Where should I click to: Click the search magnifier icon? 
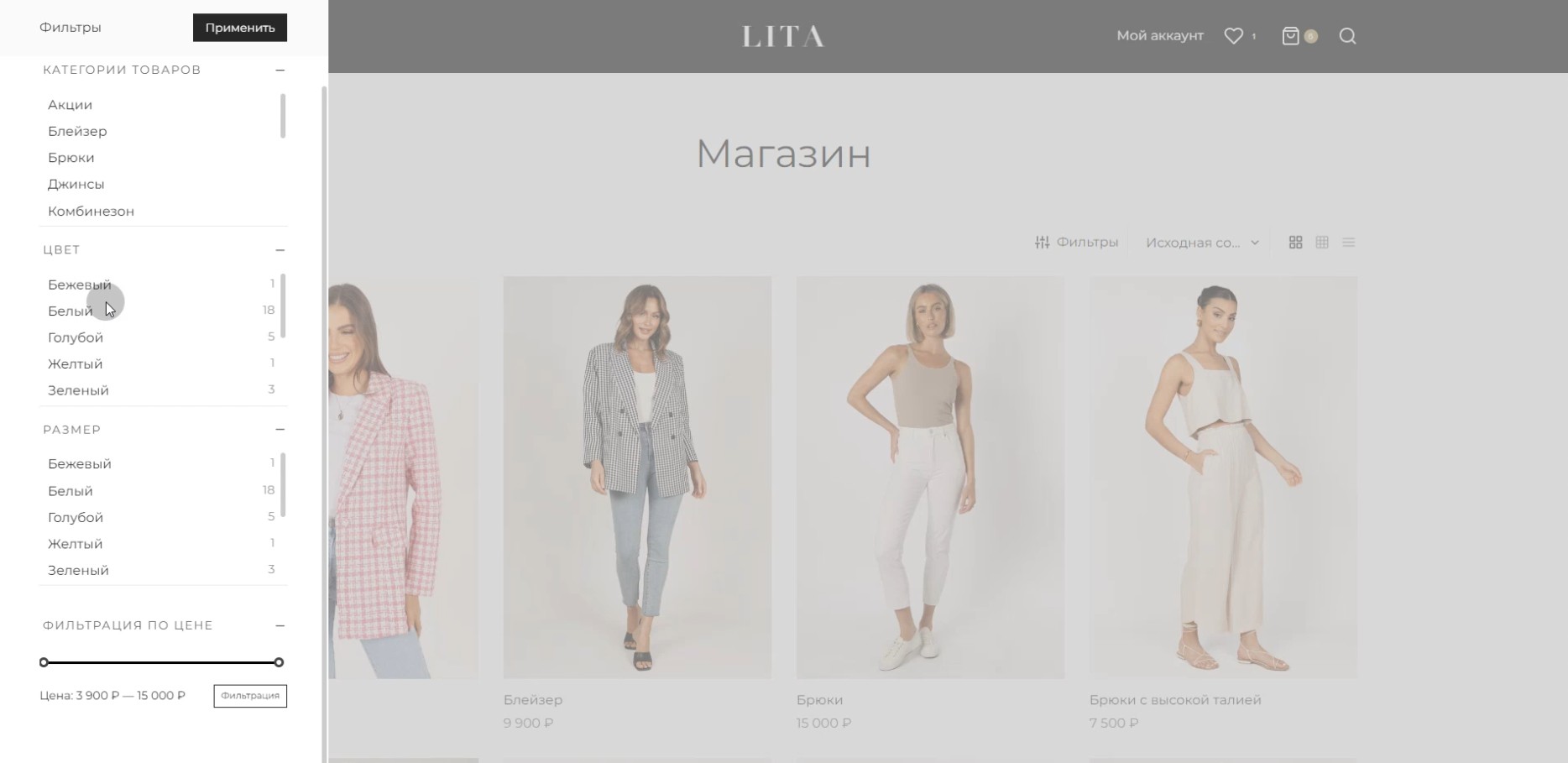tap(1347, 36)
